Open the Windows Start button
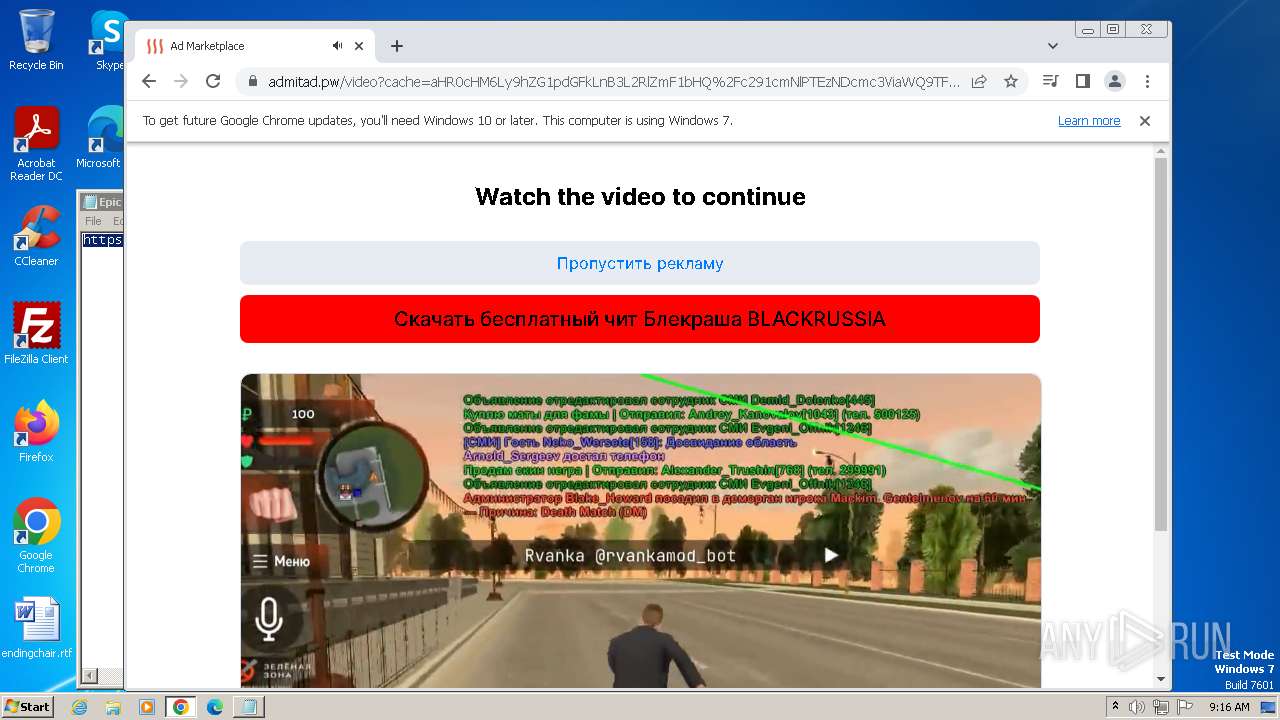1280x720 pixels. 27,706
